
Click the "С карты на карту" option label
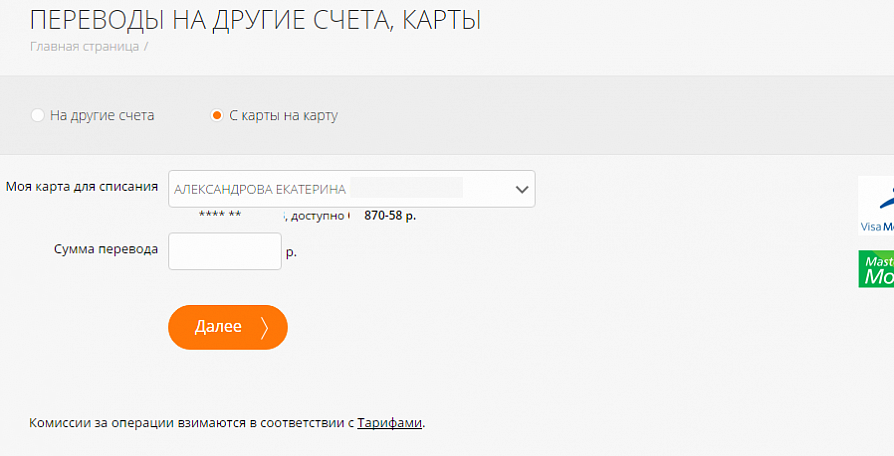tap(284, 115)
